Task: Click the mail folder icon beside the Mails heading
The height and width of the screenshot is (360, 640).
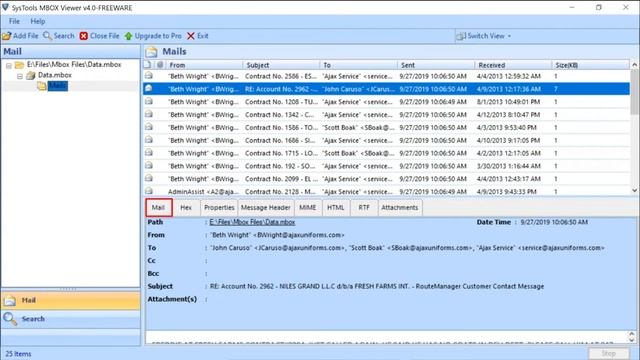Action: [151, 52]
